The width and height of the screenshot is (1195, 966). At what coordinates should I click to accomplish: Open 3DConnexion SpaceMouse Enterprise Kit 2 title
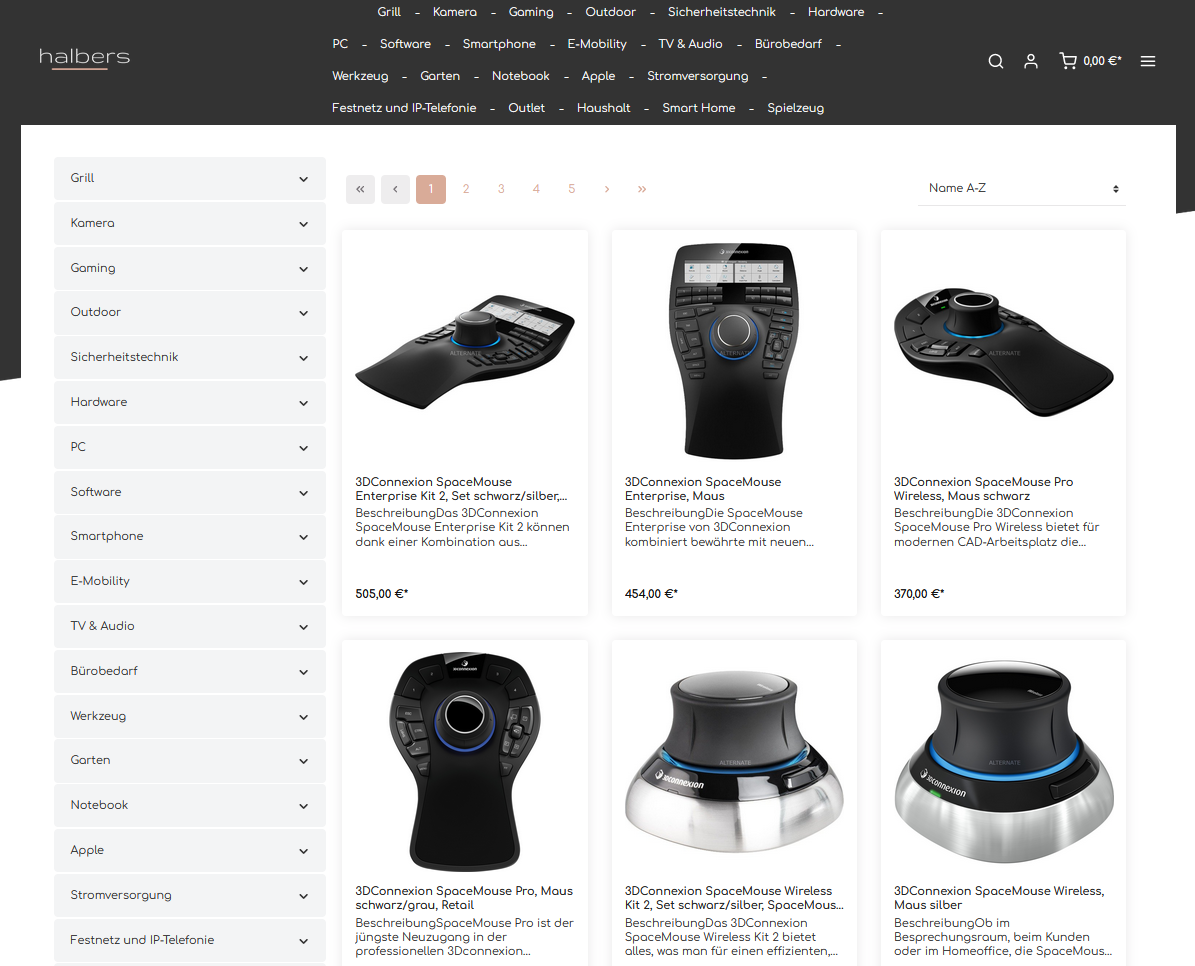tap(461, 489)
